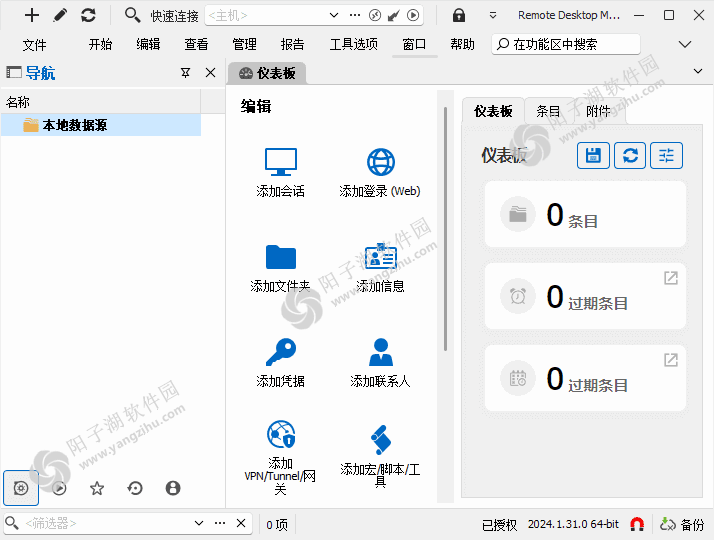
Task: Click 添加信息 ID card icon
Action: (x=381, y=256)
